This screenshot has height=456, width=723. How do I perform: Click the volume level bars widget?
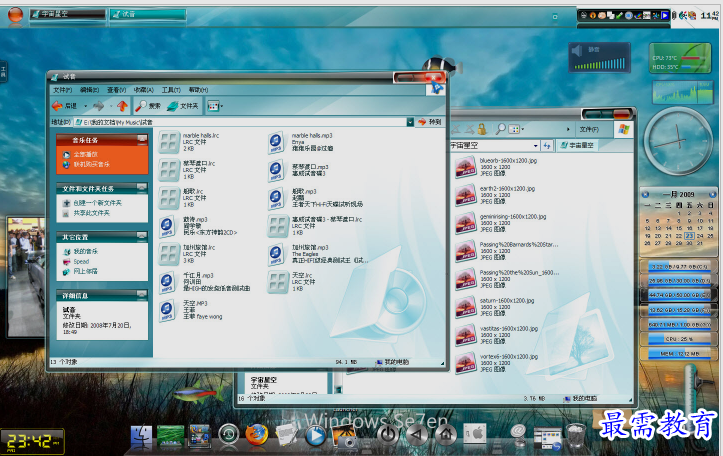click(x=599, y=64)
